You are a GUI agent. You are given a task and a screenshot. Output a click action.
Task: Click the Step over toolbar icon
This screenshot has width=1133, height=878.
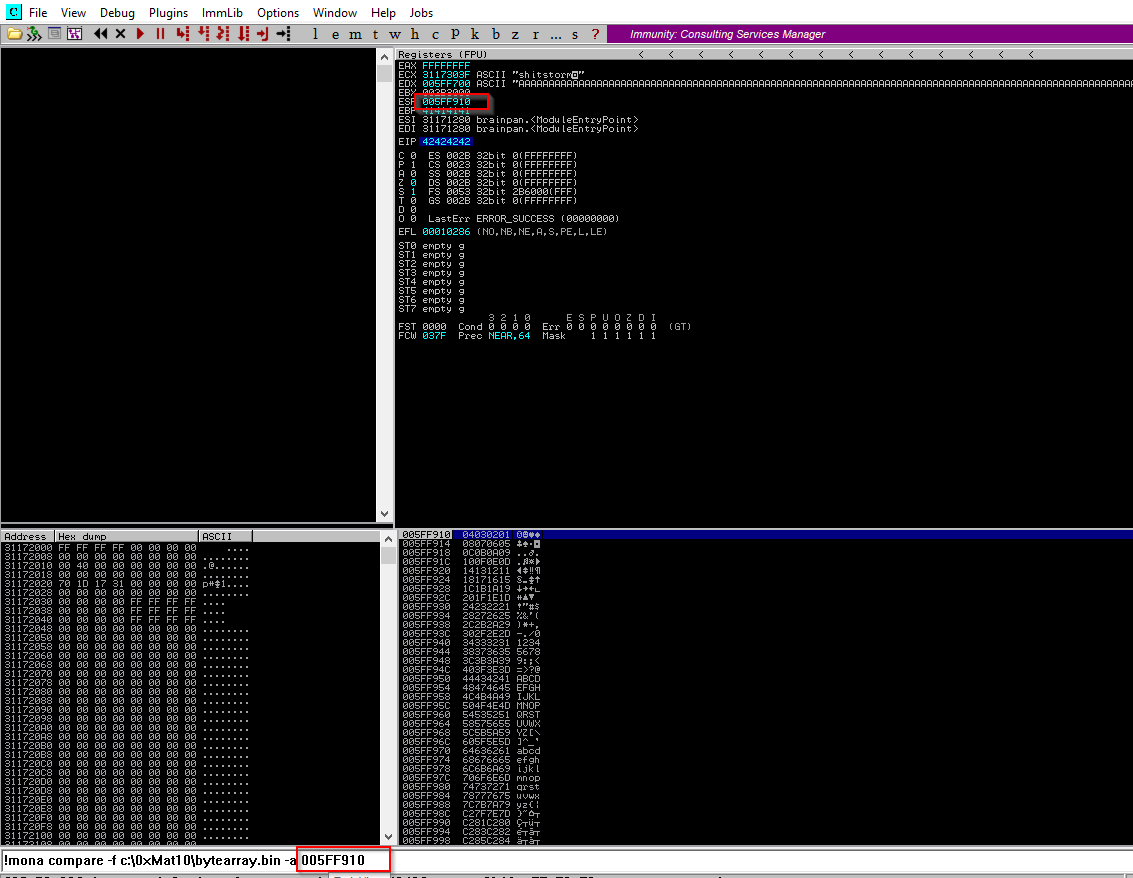pyautogui.click(x=203, y=34)
